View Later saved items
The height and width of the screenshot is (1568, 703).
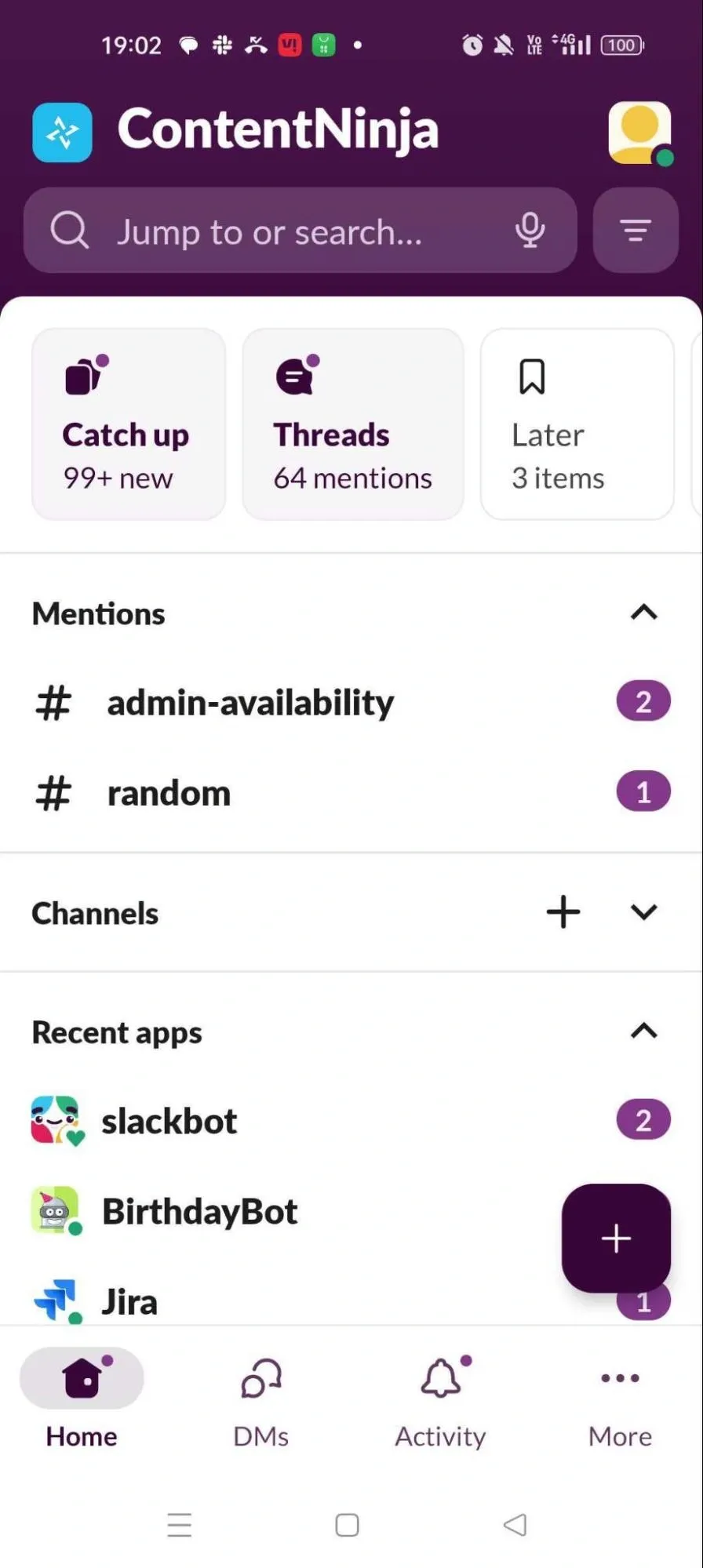577,424
